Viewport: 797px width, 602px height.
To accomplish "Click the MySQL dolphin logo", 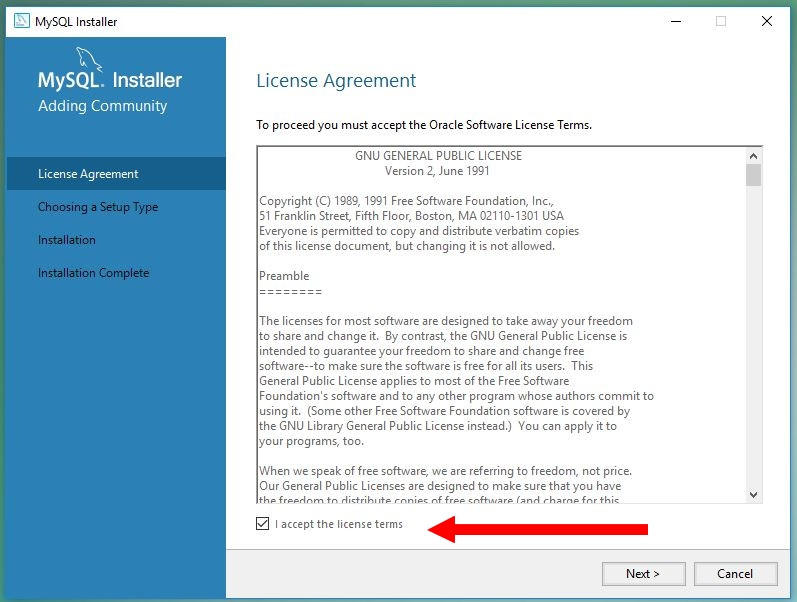I will click(89, 60).
